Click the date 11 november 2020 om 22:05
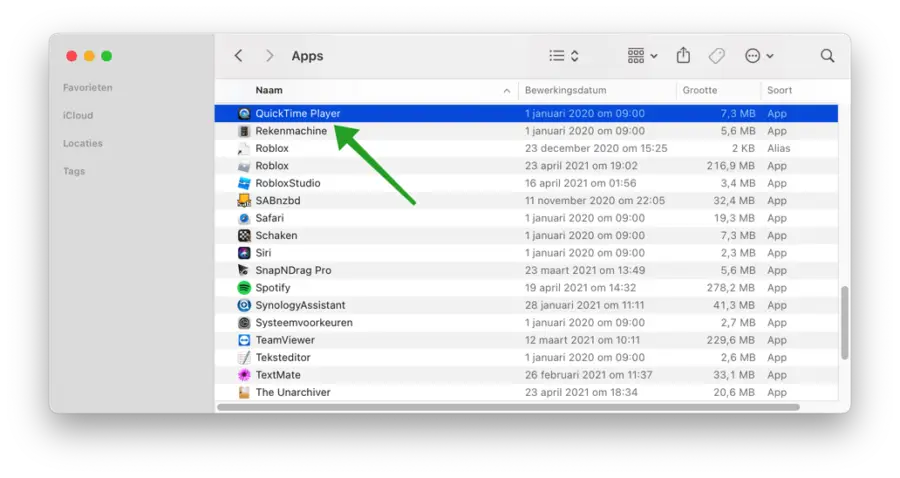This screenshot has width=900, height=478. (595, 201)
